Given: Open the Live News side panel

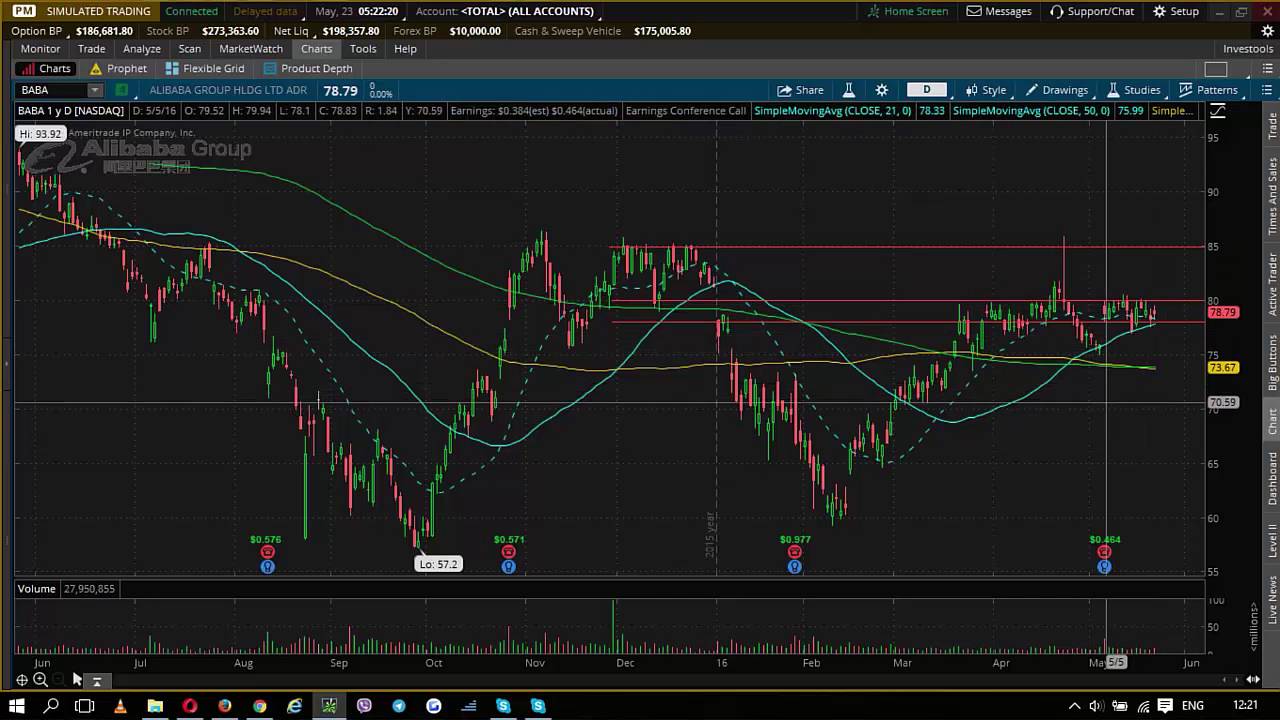Looking at the screenshot, I should pyautogui.click(x=1272, y=601).
